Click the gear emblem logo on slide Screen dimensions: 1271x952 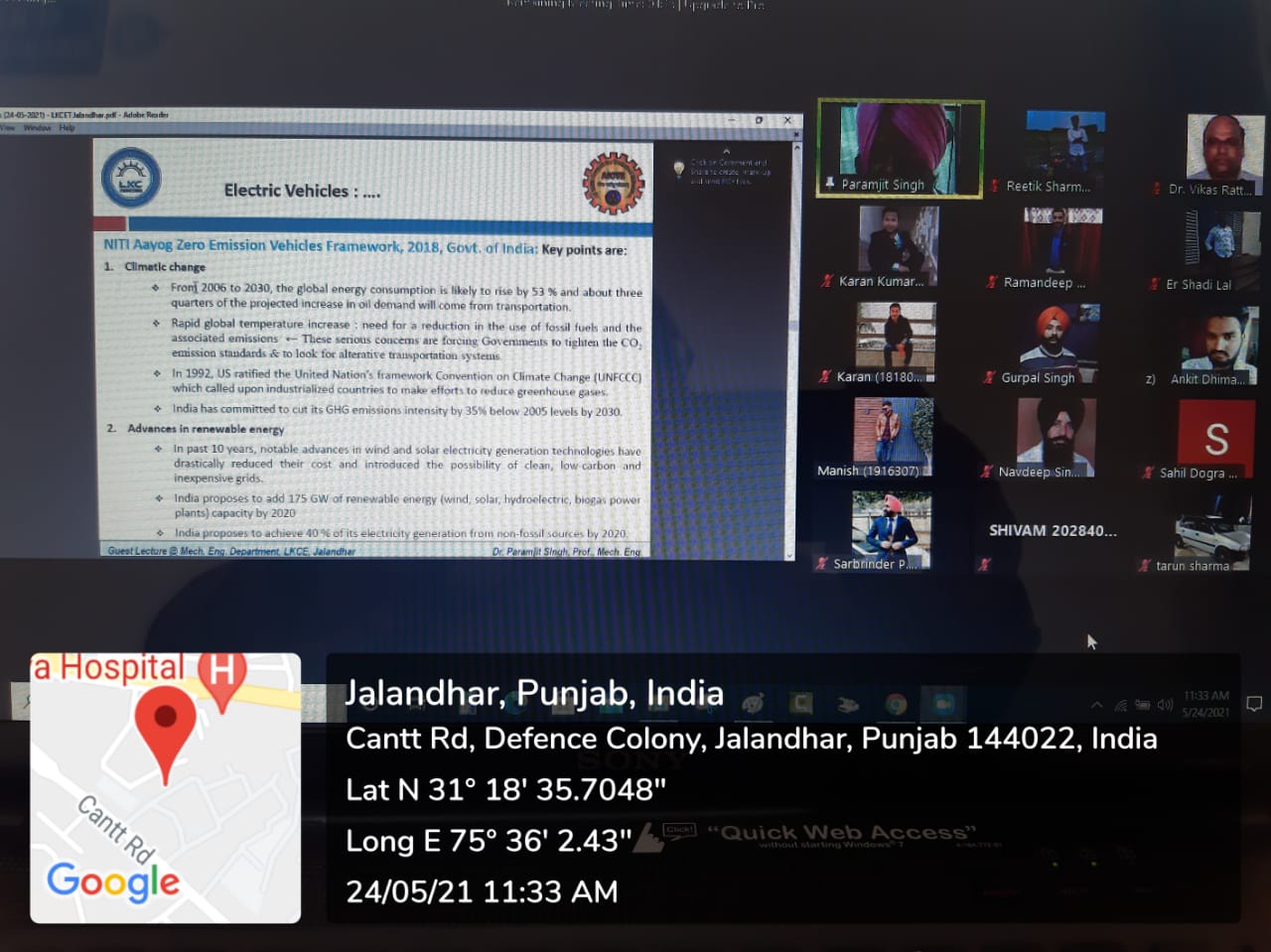click(613, 183)
